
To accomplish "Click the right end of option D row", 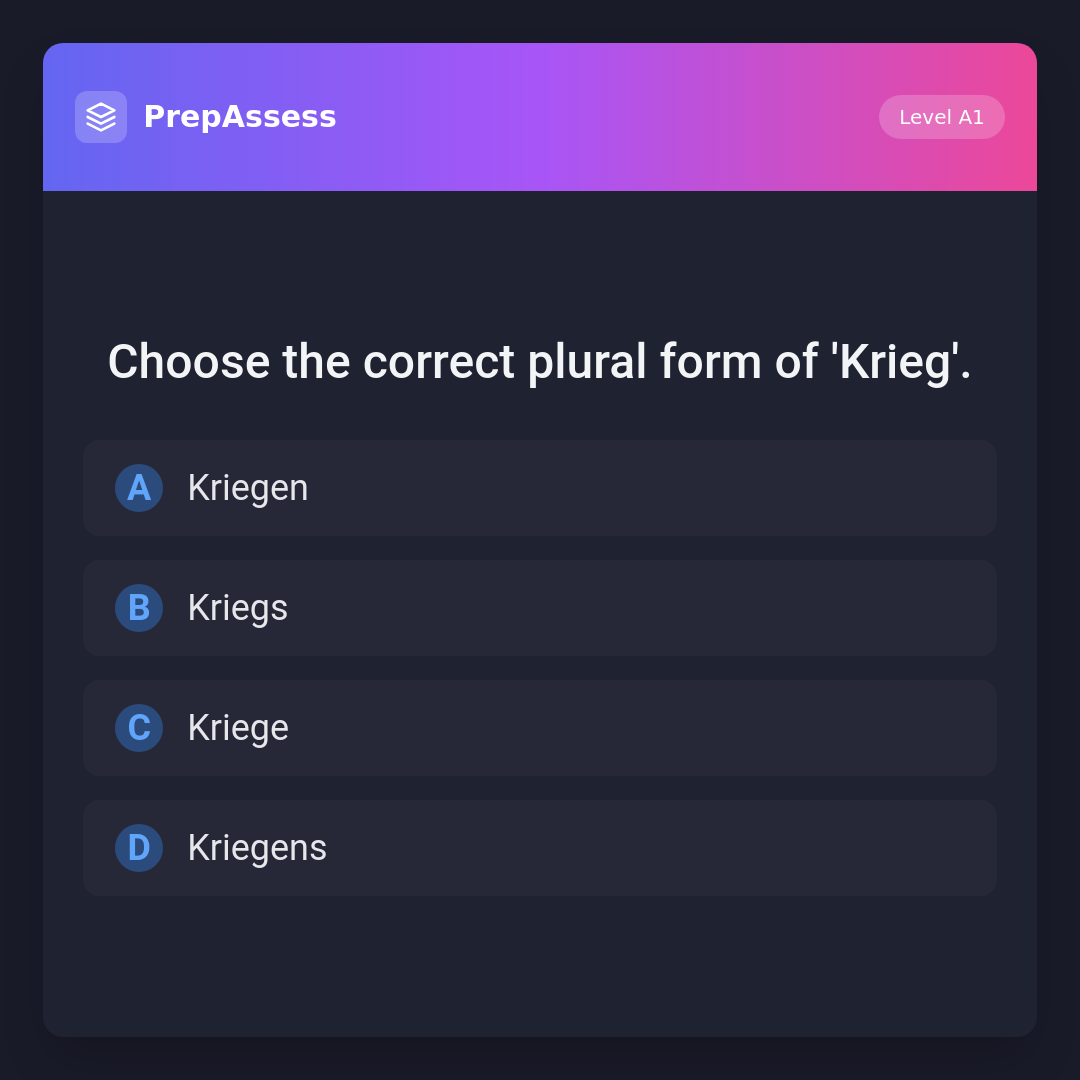I will (x=960, y=848).
